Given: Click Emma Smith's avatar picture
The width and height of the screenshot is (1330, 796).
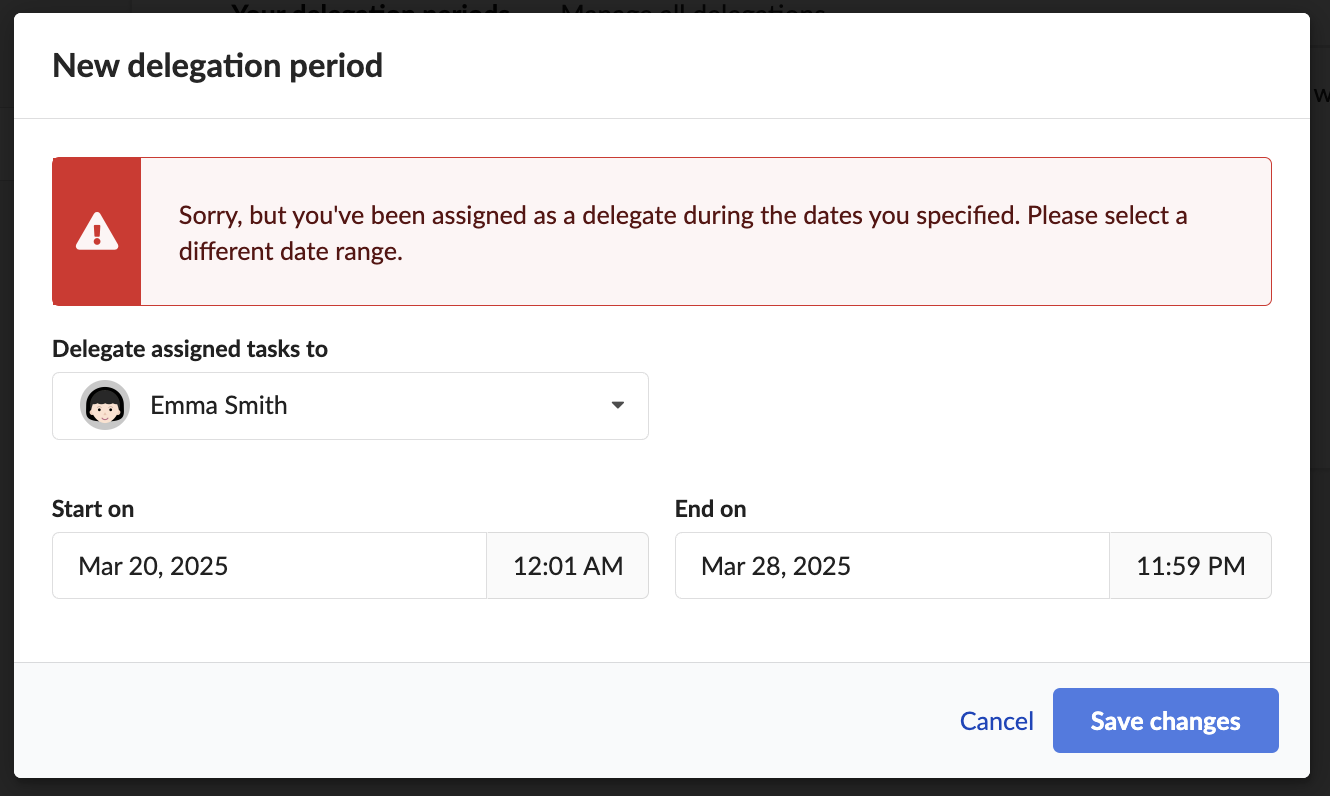Looking at the screenshot, I should [x=105, y=405].
